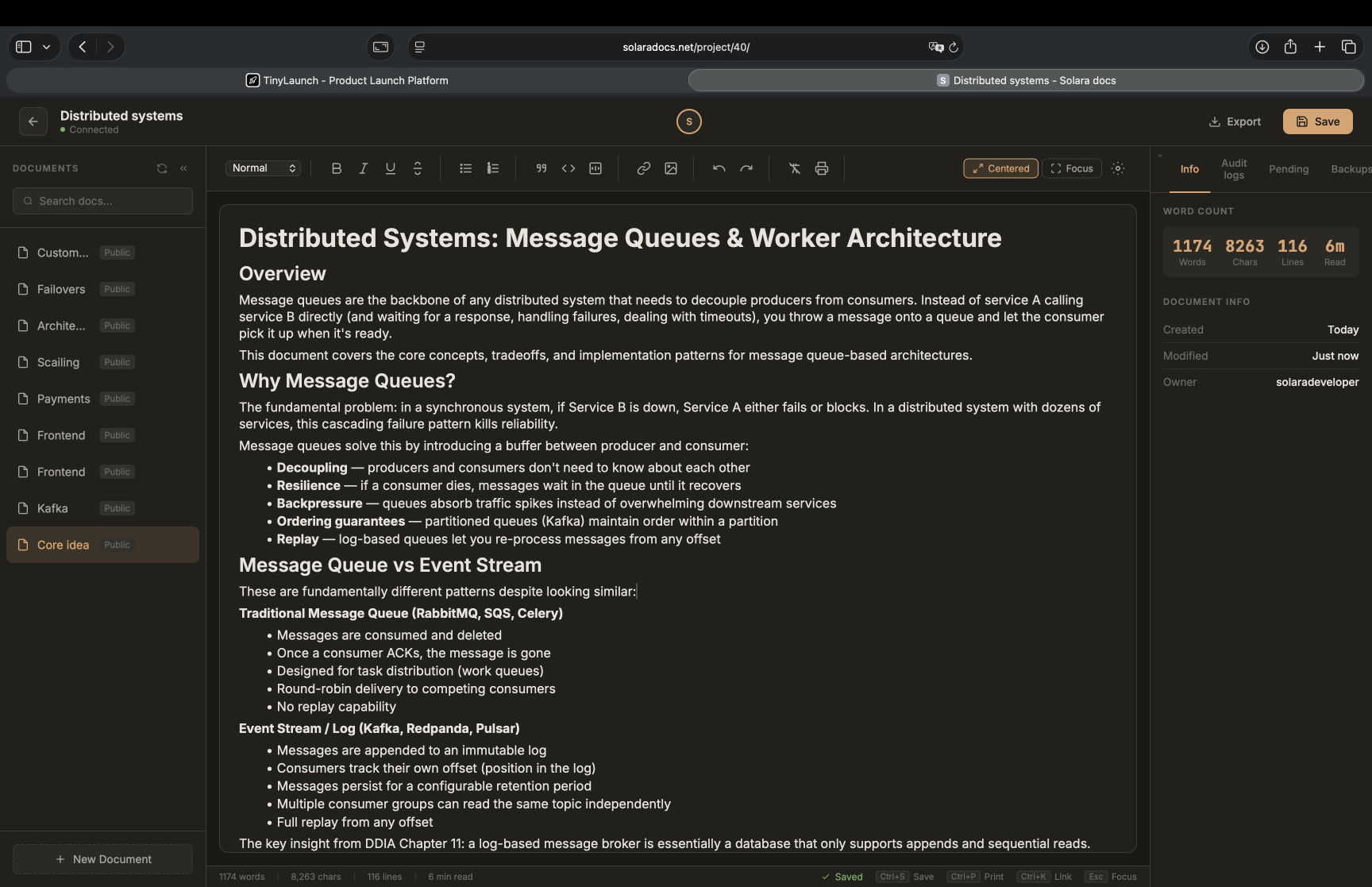The height and width of the screenshot is (887, 1372).
Task: Open the Pending tab
Action: coord(1288,169)
